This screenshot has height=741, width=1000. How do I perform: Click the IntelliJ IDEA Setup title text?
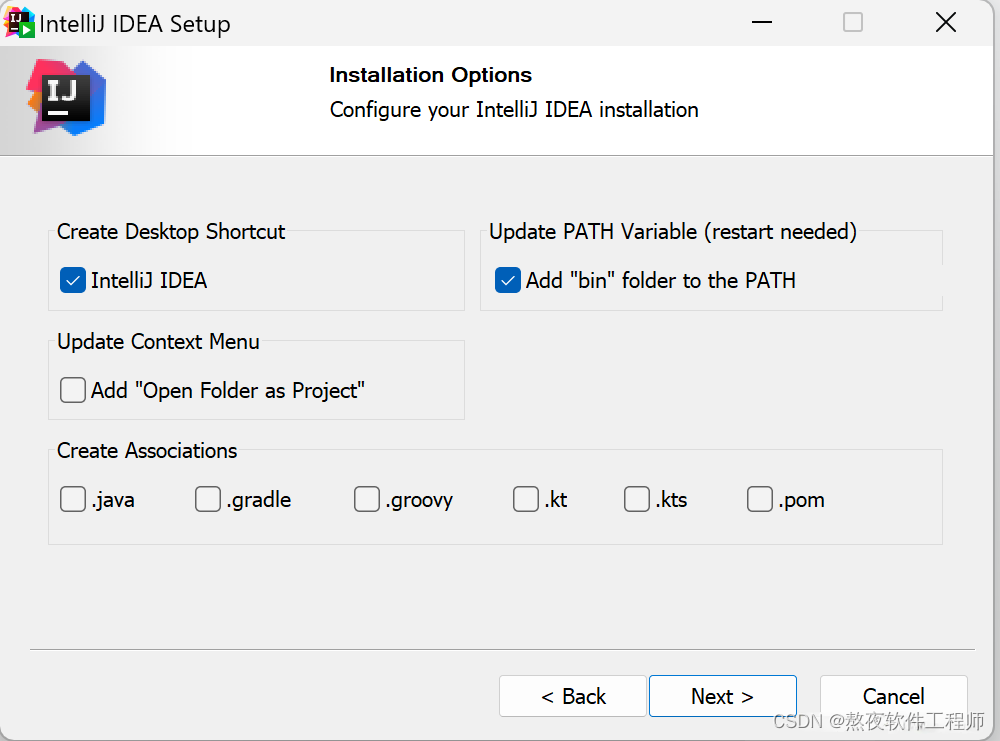[x=135, y=24]
